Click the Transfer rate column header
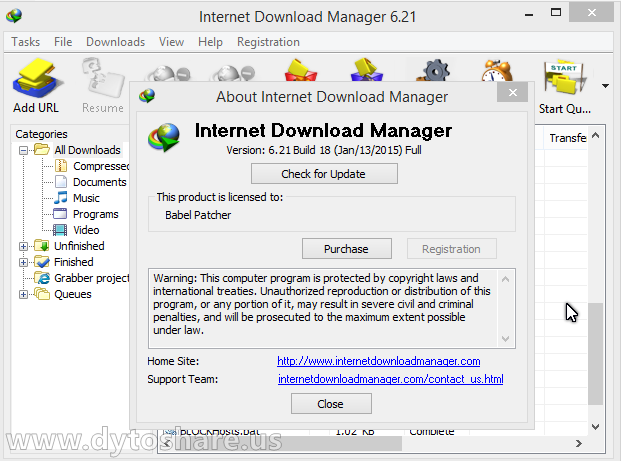 [567, 138]
